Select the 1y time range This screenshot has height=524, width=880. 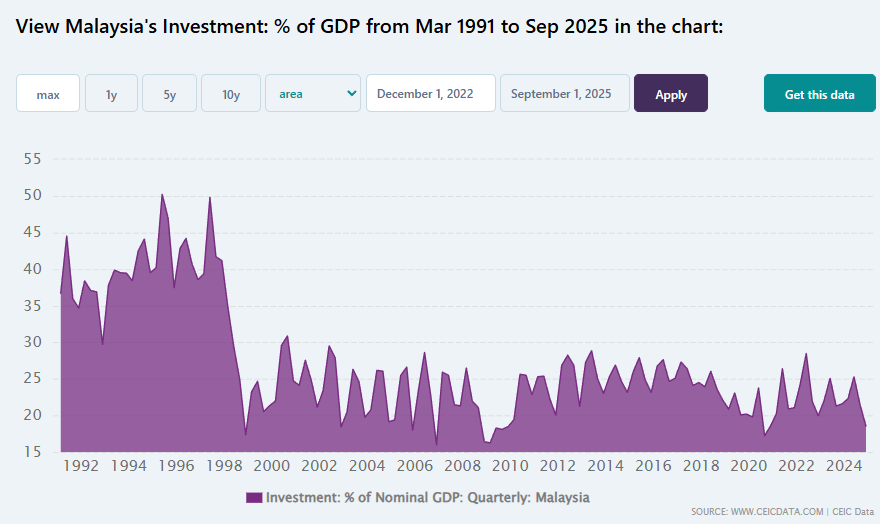[x=111, y=94]
